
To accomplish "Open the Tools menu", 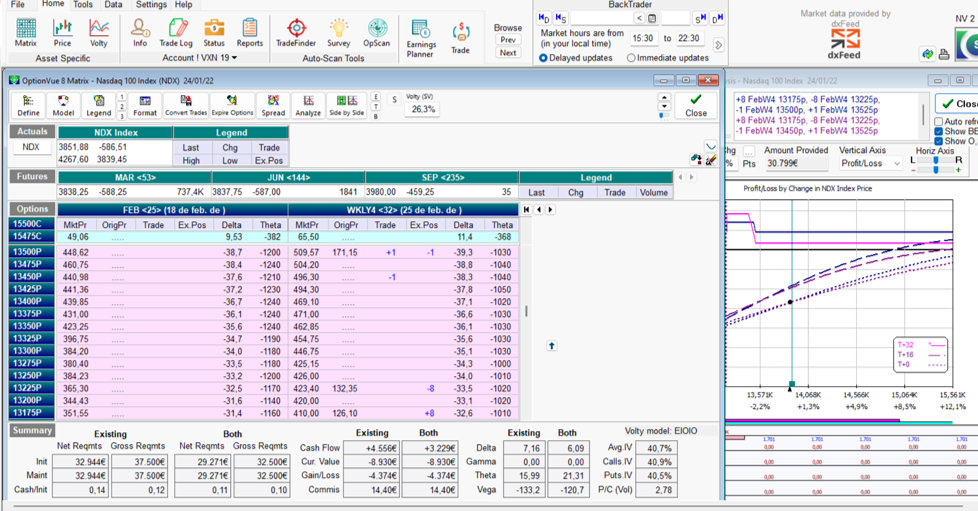I will click(83, 4).
